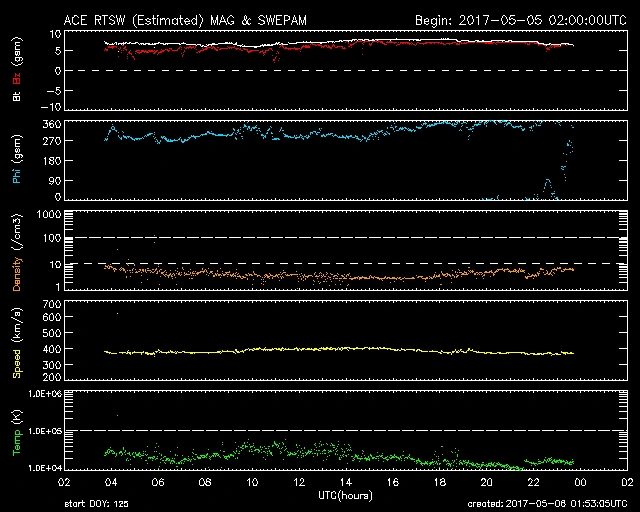Image resolution: width=640 pixels, height=512 pixels.
Task: Click the 04 hour tick on the time axis
Action: click(110, 482)
